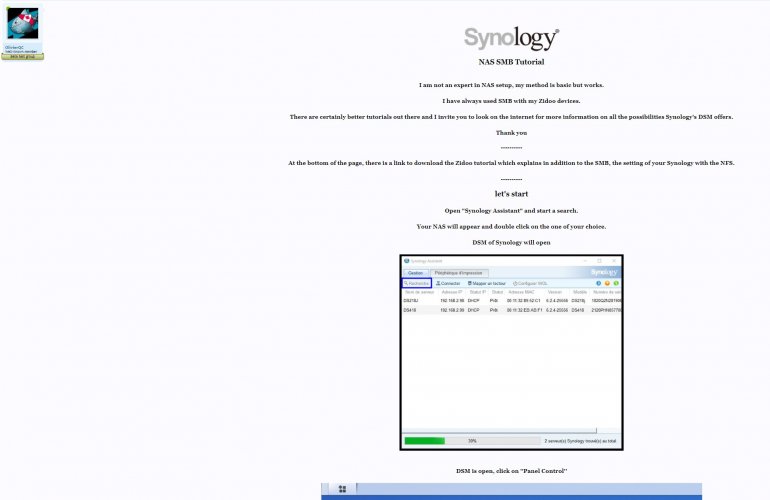Minimize the Synology Assistant window
The image size is (770, 500).
[585, 261]
